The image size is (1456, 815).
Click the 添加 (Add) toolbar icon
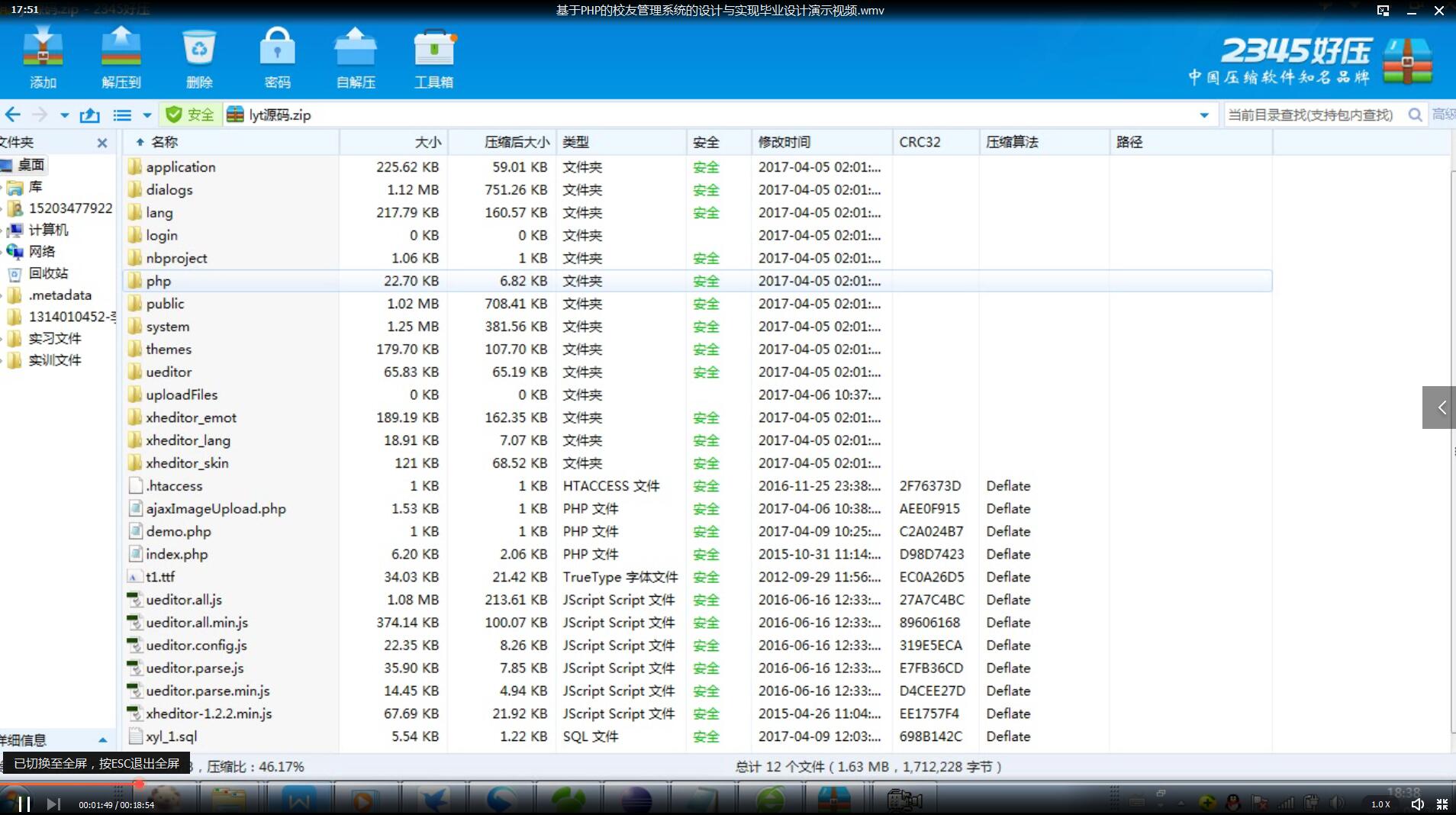click(x=43, y=57)
